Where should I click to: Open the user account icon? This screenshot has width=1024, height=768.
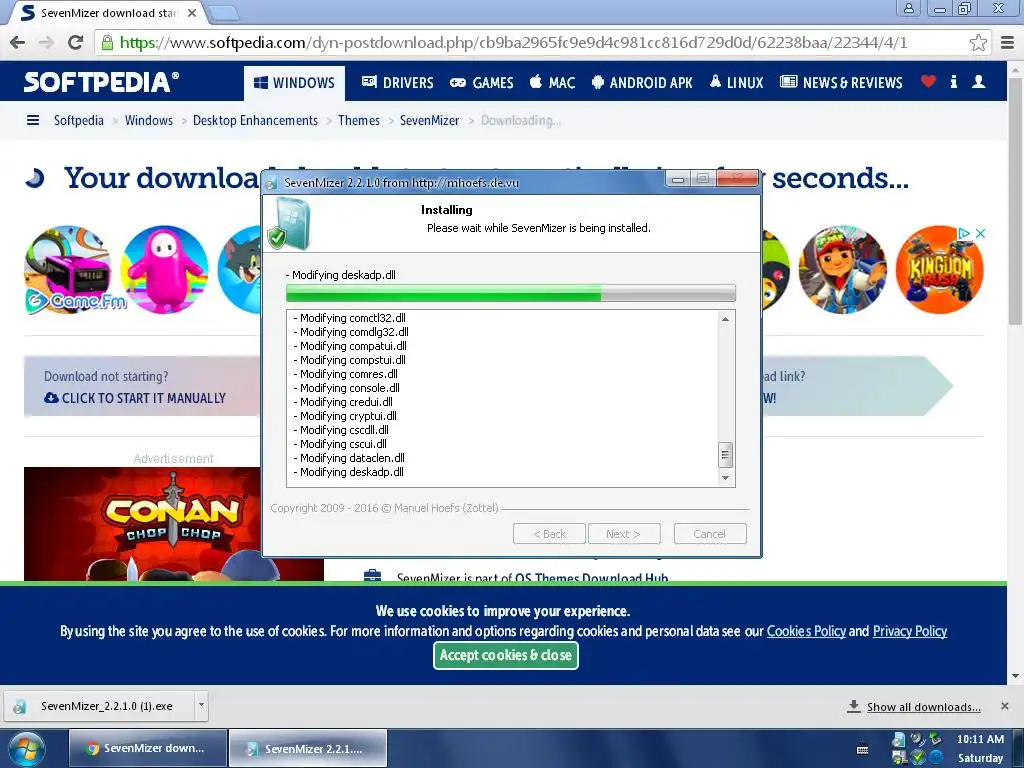978,82
